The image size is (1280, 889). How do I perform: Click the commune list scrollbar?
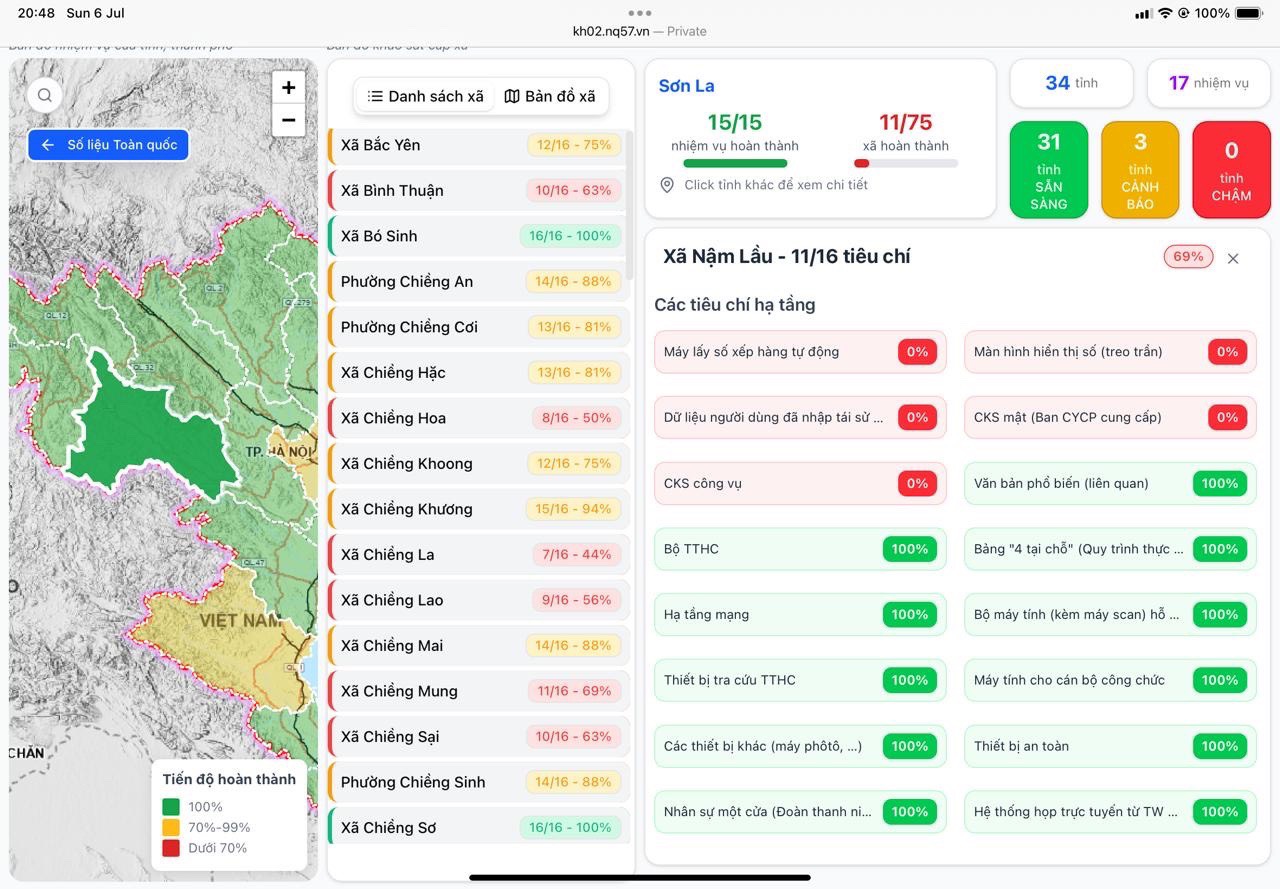629,205
